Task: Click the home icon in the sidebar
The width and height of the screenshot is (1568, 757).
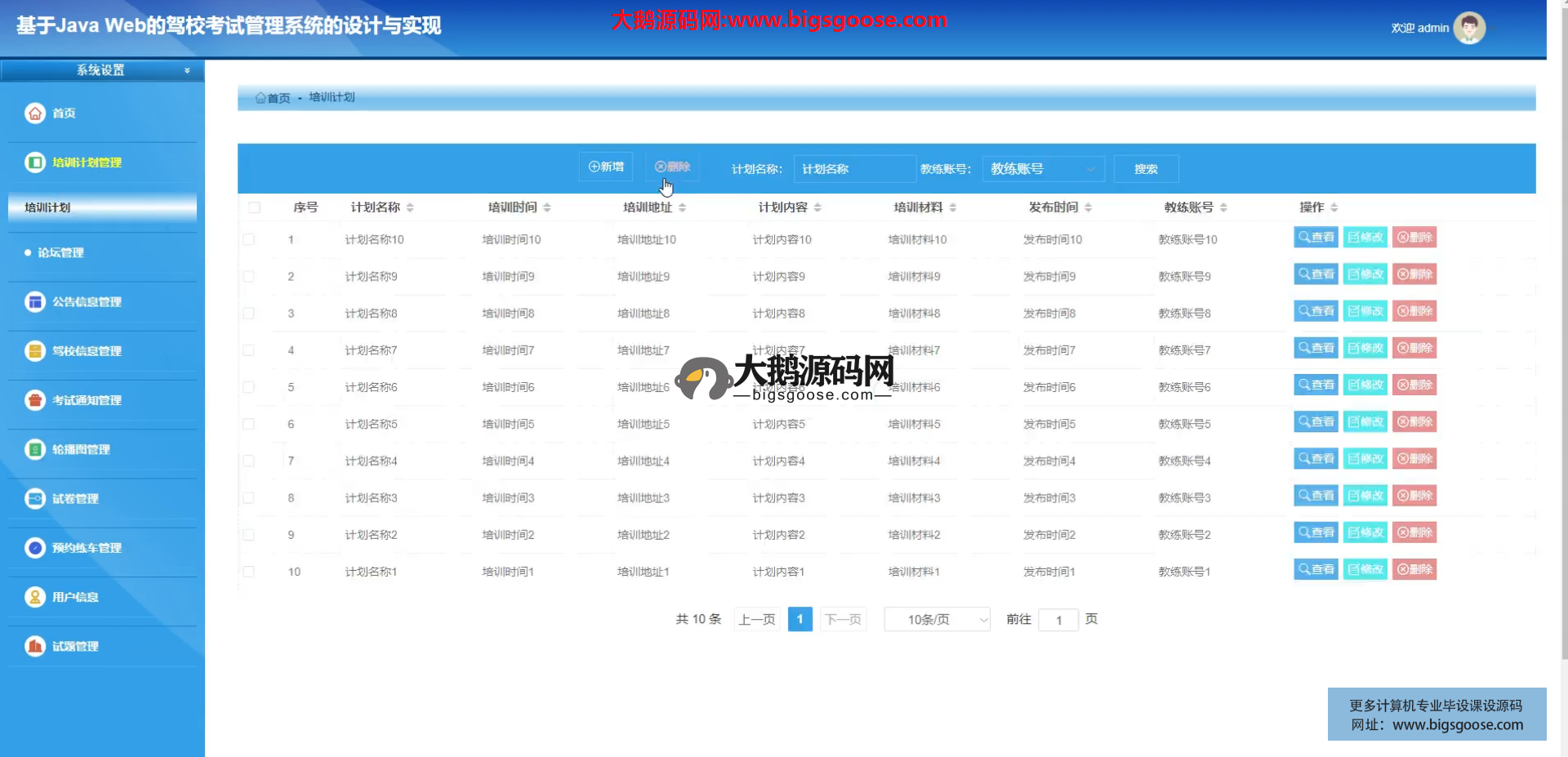Action: tap(35, 114)
